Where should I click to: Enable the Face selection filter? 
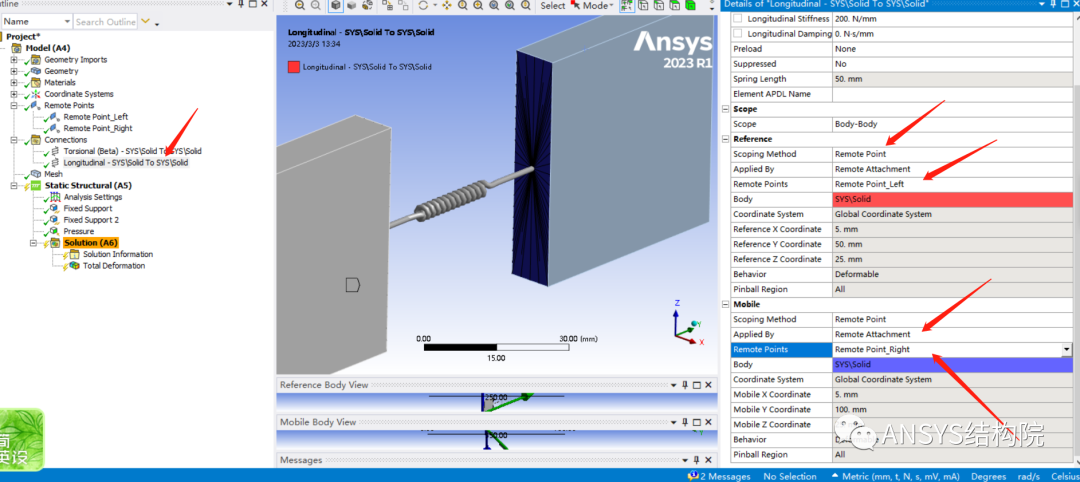(x=674, y=6)
